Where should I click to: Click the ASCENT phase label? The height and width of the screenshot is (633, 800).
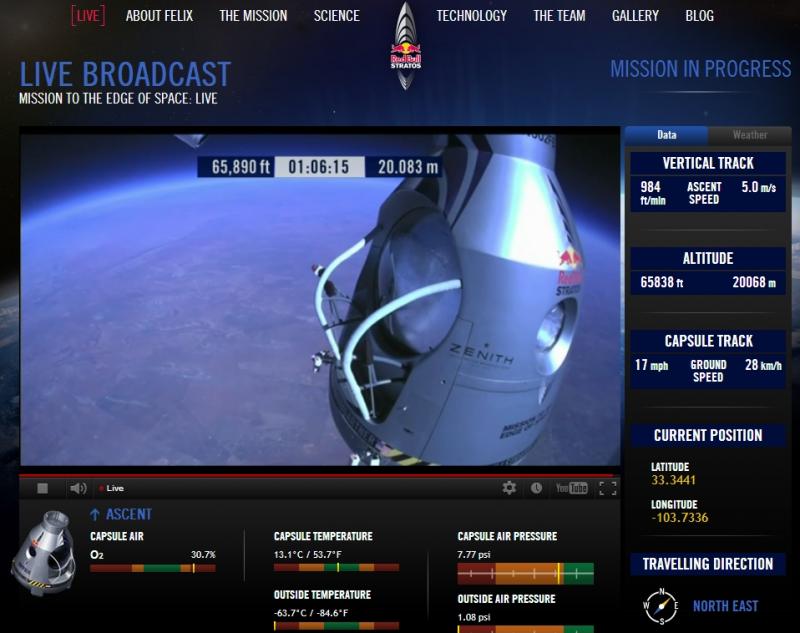pos(129,514)
